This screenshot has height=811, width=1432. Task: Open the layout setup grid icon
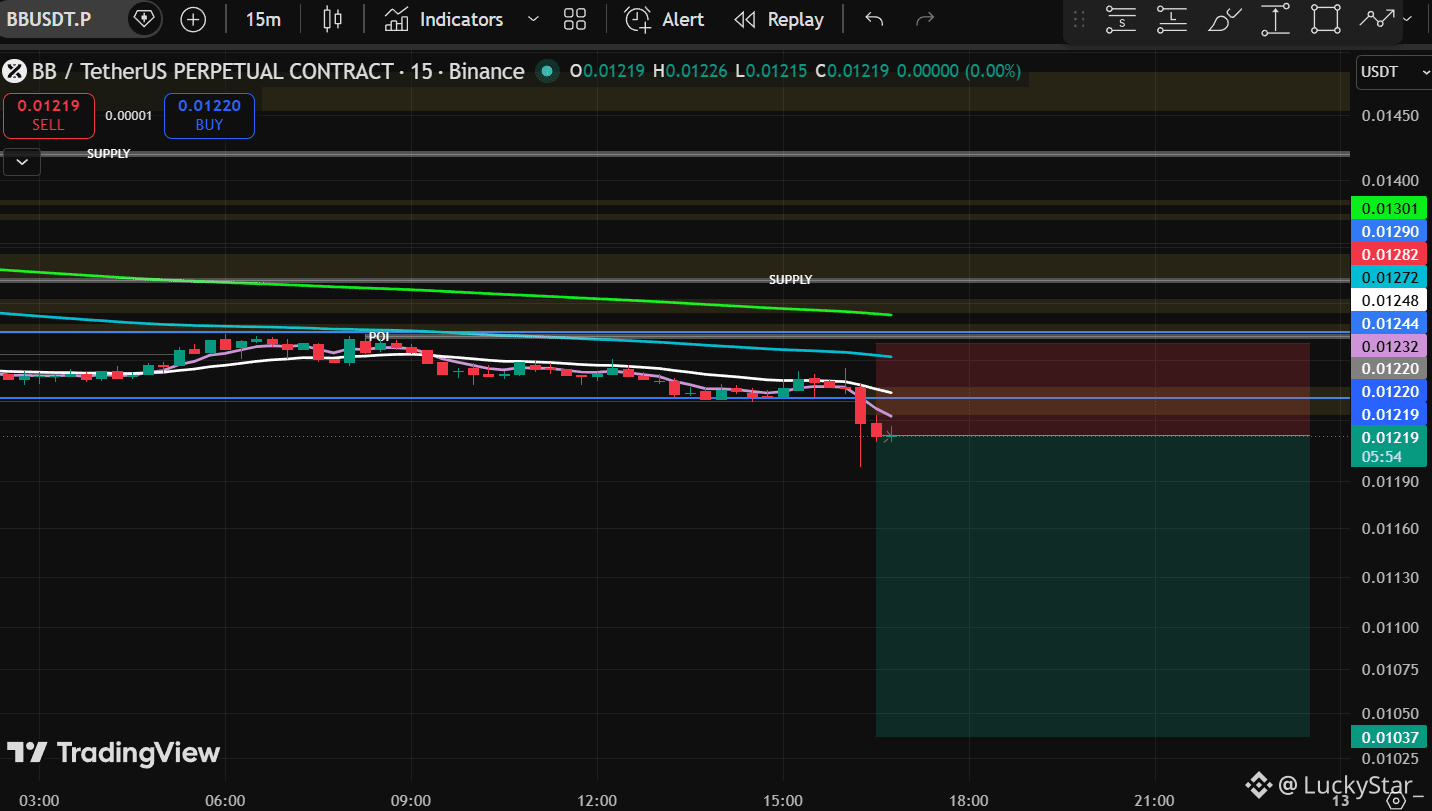tap(575, 19)
